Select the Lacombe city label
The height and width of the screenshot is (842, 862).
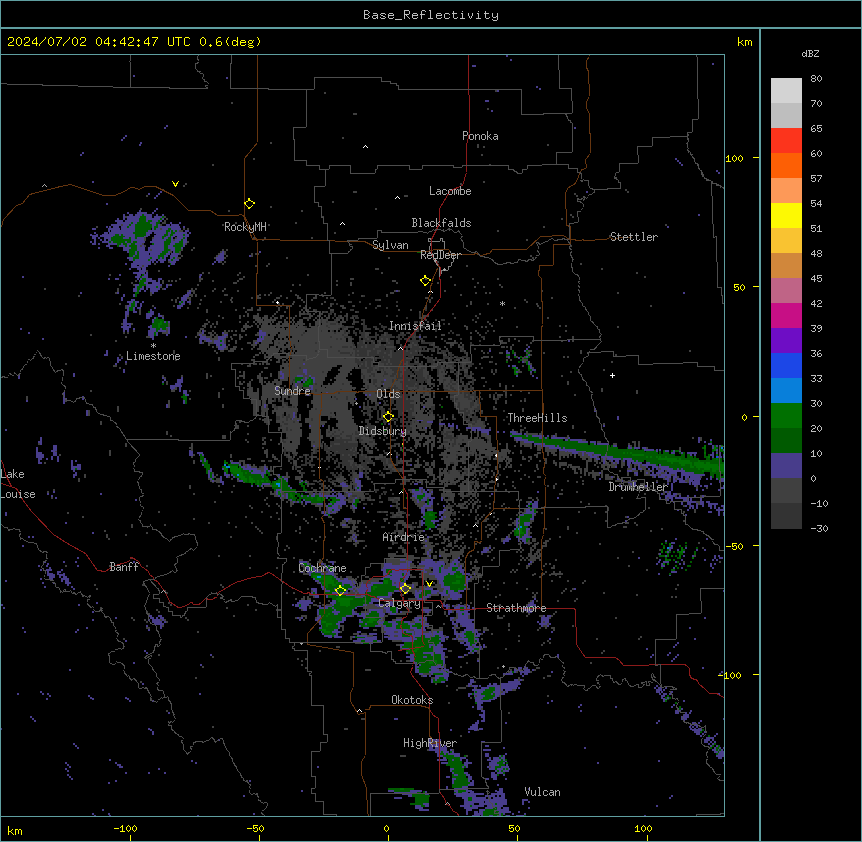coord(450,191)
